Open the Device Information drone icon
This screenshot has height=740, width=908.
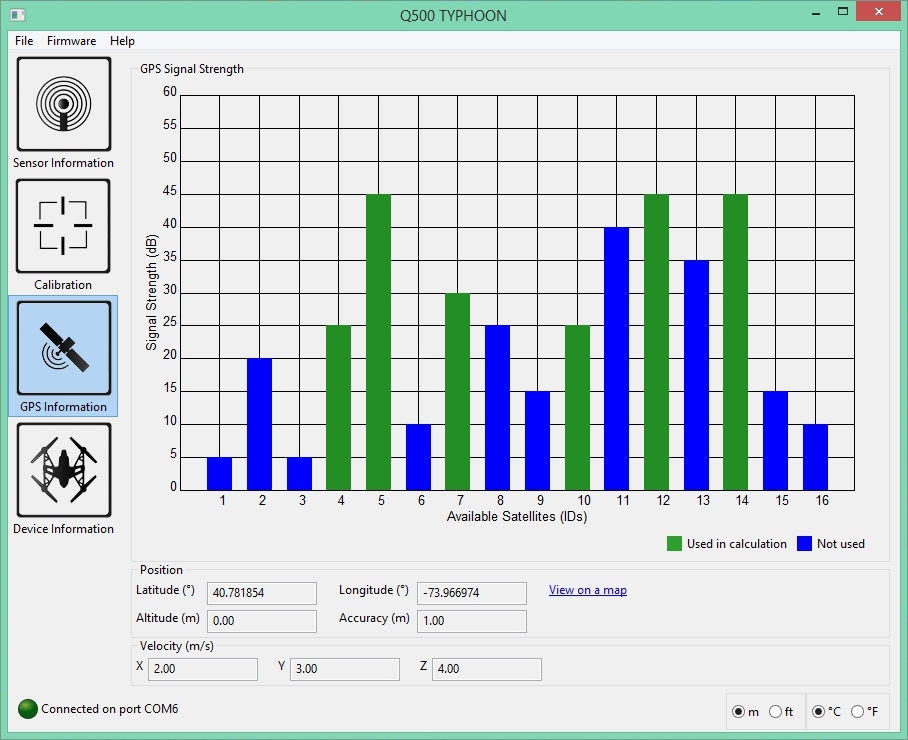64,470
